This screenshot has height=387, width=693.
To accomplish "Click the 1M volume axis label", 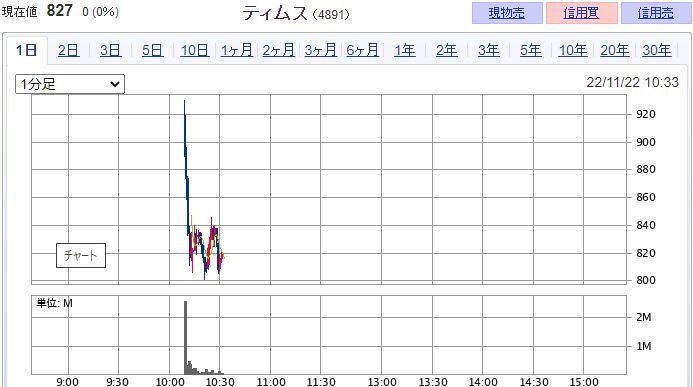I will pos(644,346).
